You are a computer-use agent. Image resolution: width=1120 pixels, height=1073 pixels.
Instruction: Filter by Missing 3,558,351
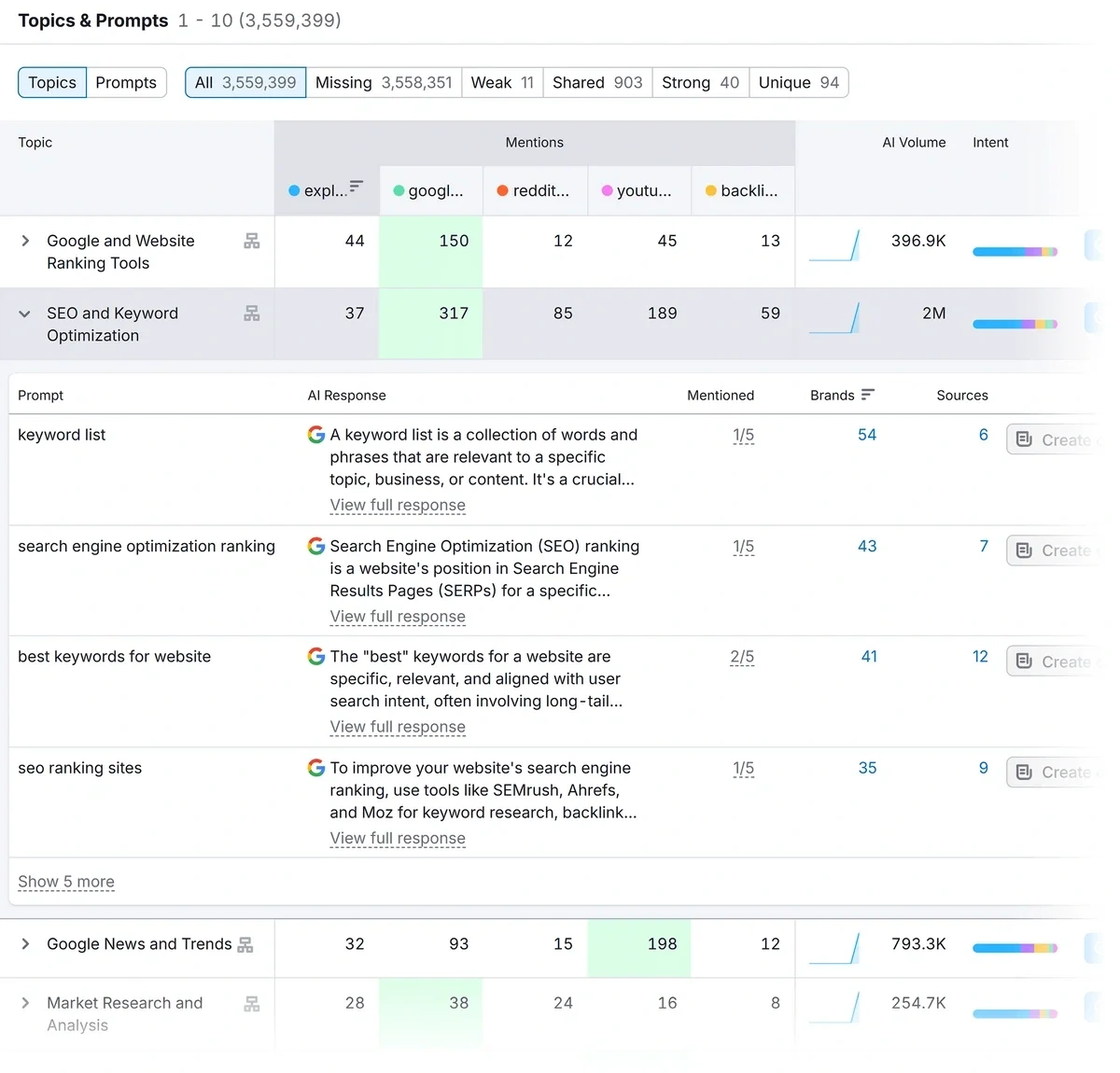[x=384, y=83]
